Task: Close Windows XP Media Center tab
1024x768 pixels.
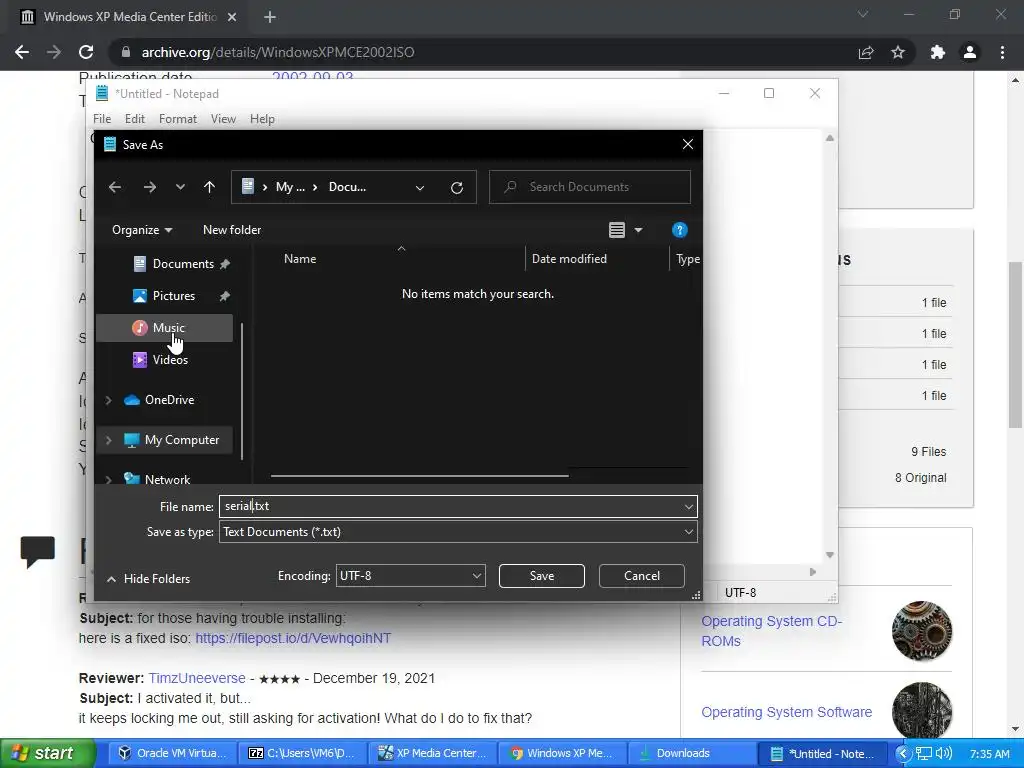Action: point(232,17)
